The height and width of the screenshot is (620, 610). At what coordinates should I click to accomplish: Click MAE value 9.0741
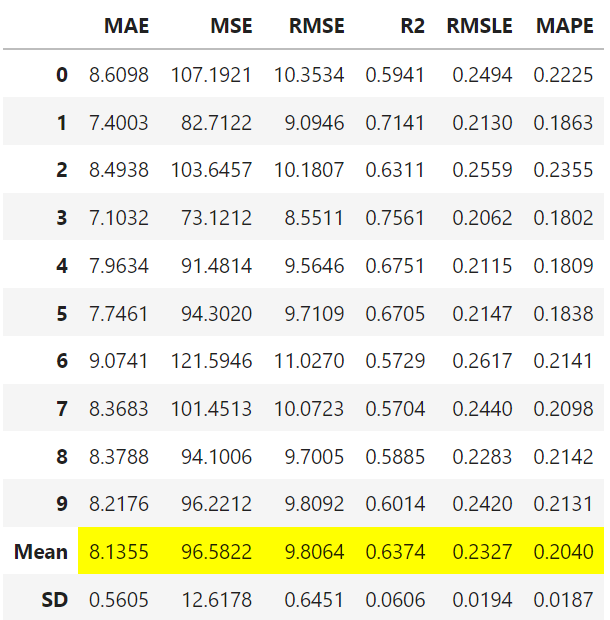[119, 361]
